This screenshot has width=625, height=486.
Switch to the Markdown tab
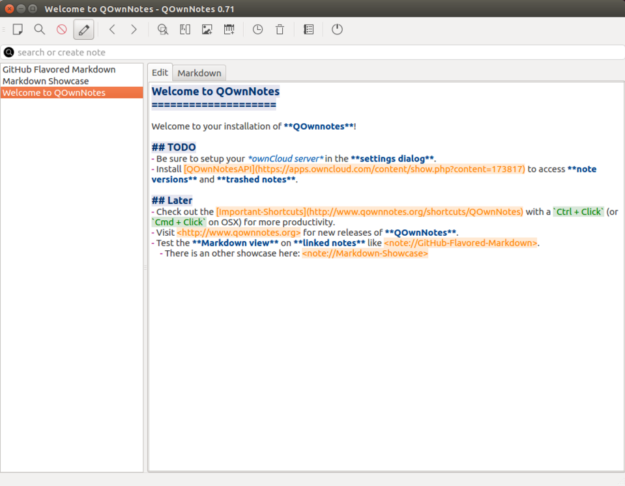199,73
